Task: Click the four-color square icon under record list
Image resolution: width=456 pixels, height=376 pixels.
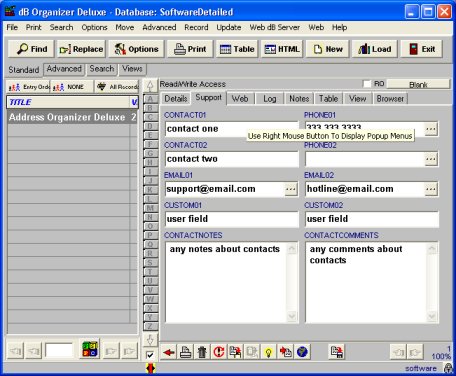Action: (90, 349)
